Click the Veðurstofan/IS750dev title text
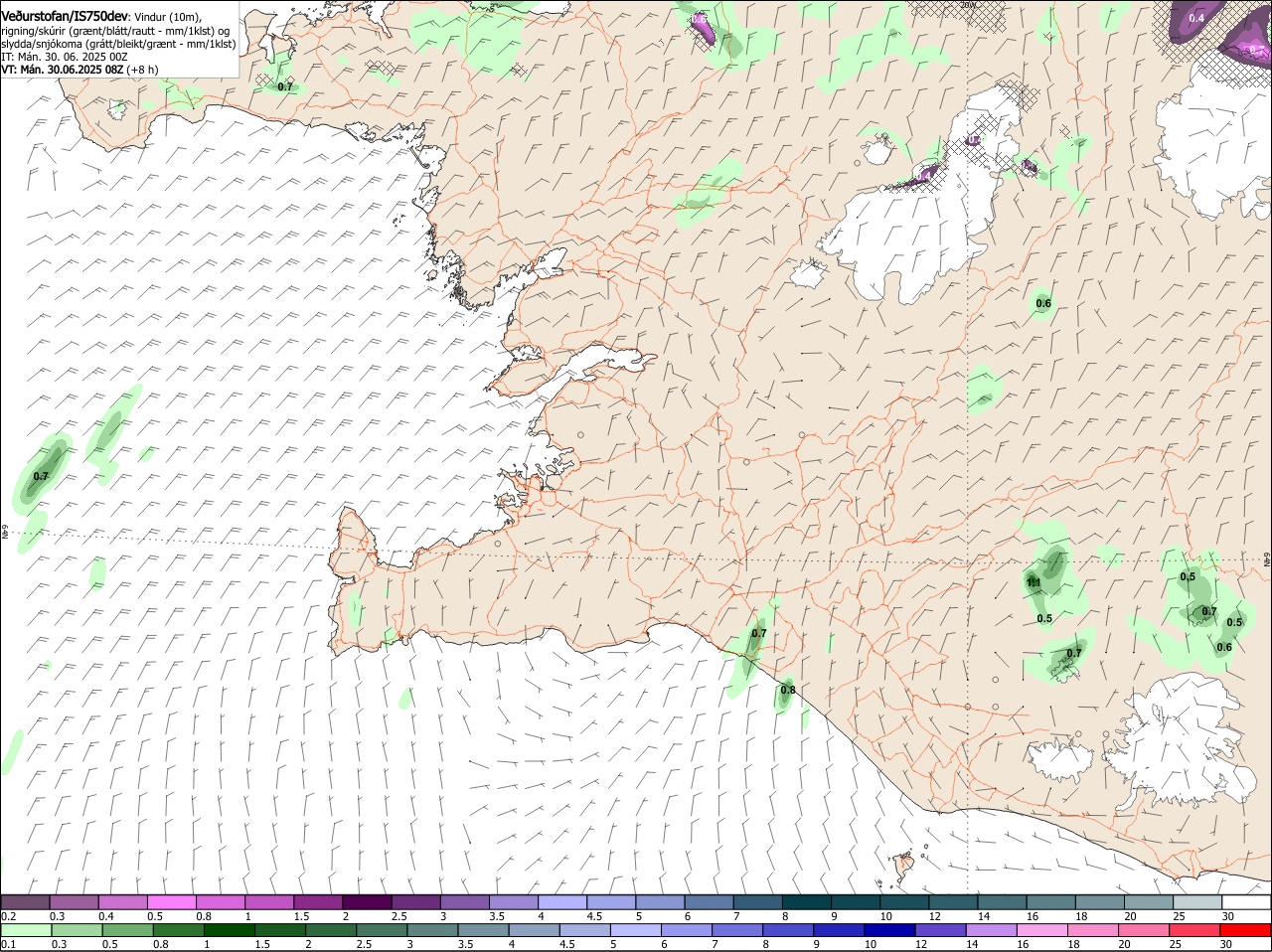1272x952 pixels. (x=65, y=17)
